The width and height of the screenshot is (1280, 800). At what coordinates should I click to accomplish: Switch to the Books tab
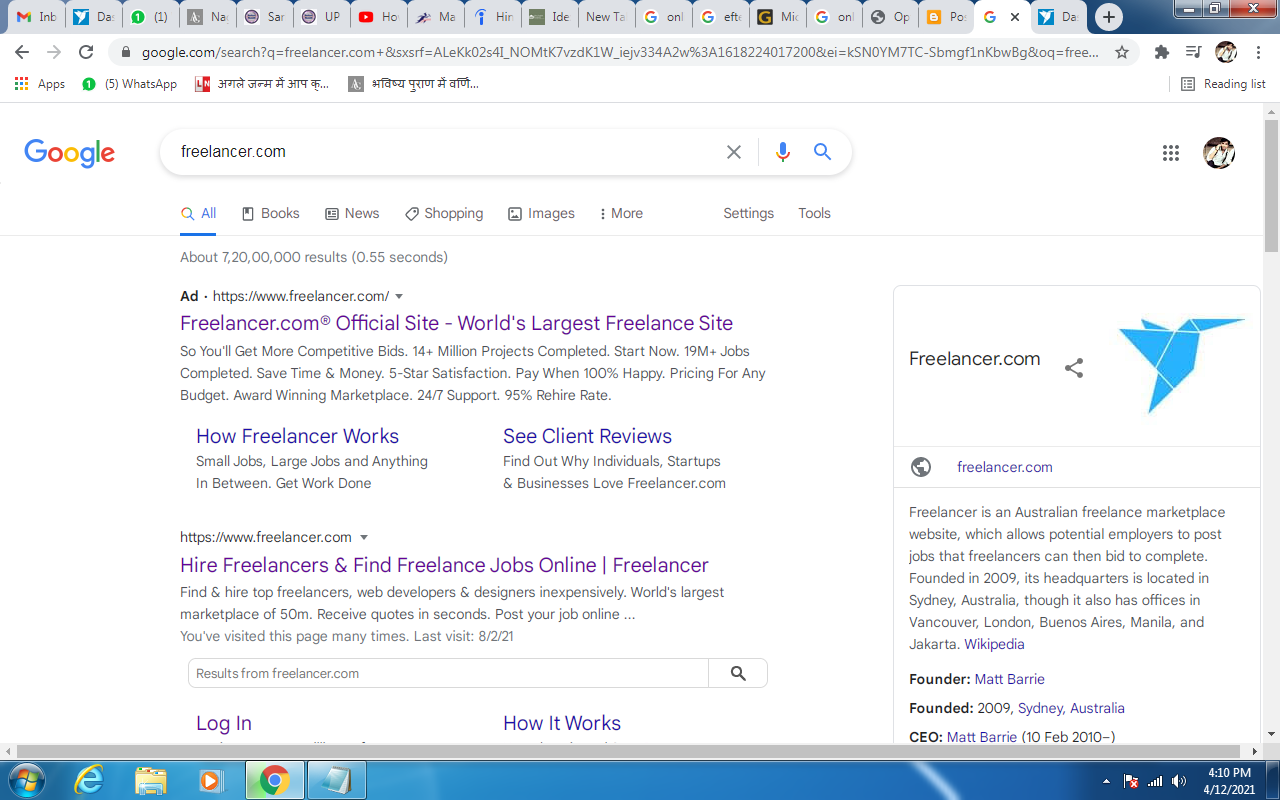coord(271,214)
